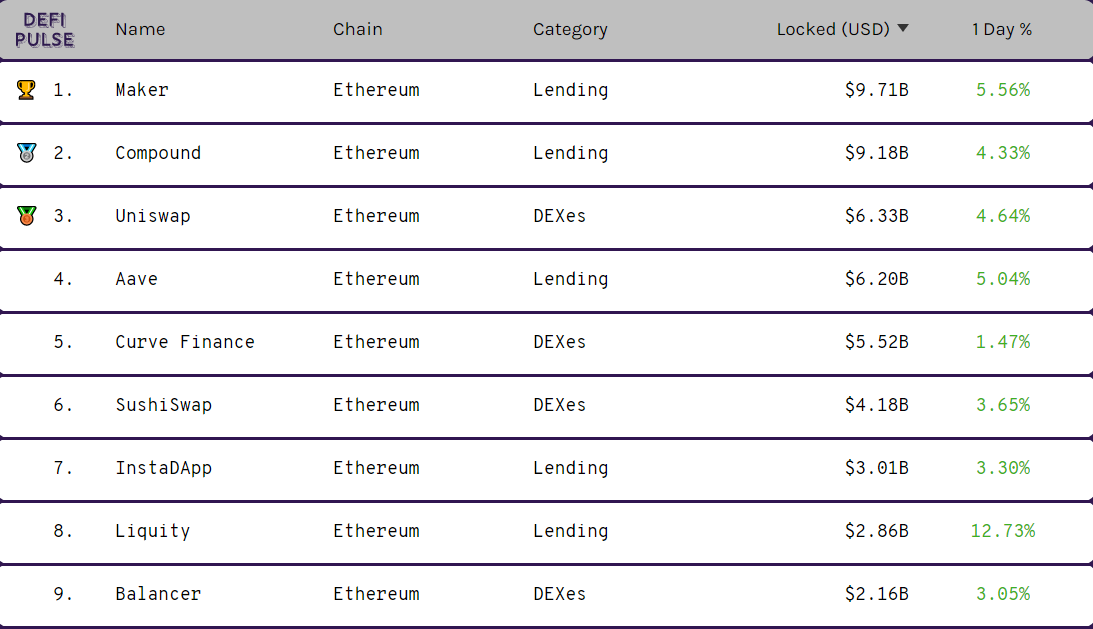The image size is (1093, 629).
Task: Open the Balancer project page
Action: [x=158, y=594]
